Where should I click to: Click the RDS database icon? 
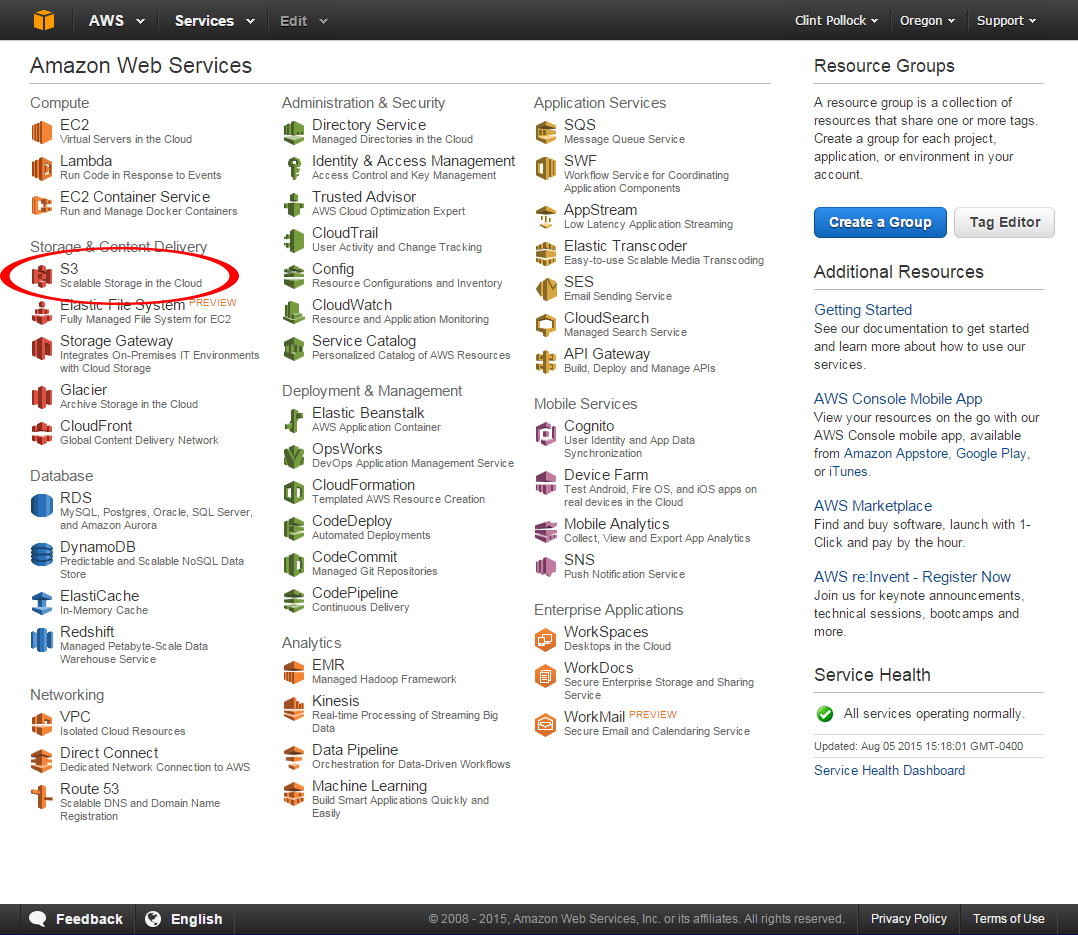point(42,505)
